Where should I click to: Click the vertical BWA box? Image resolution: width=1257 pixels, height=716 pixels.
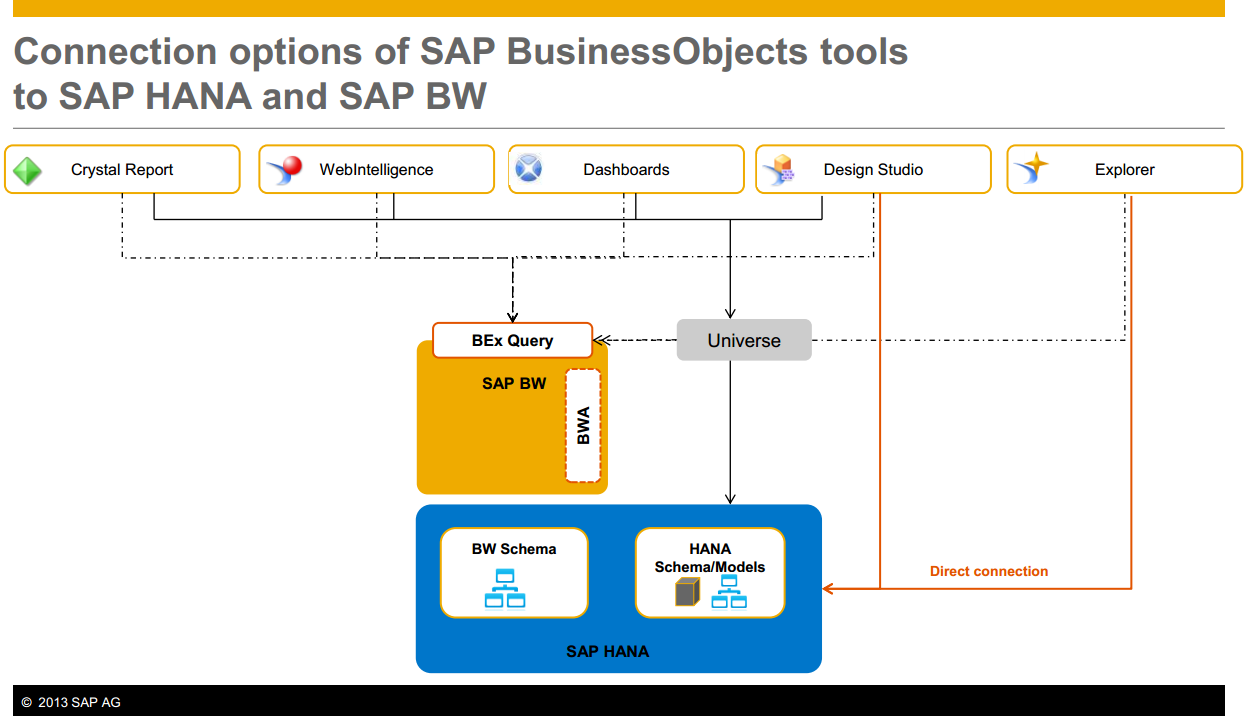583,426
